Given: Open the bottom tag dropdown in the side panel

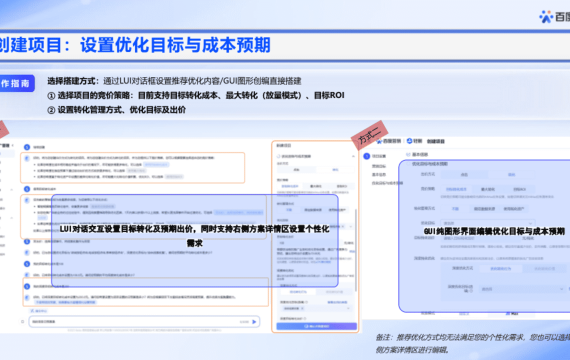Looking at the screenshot, I should (316, 308).
